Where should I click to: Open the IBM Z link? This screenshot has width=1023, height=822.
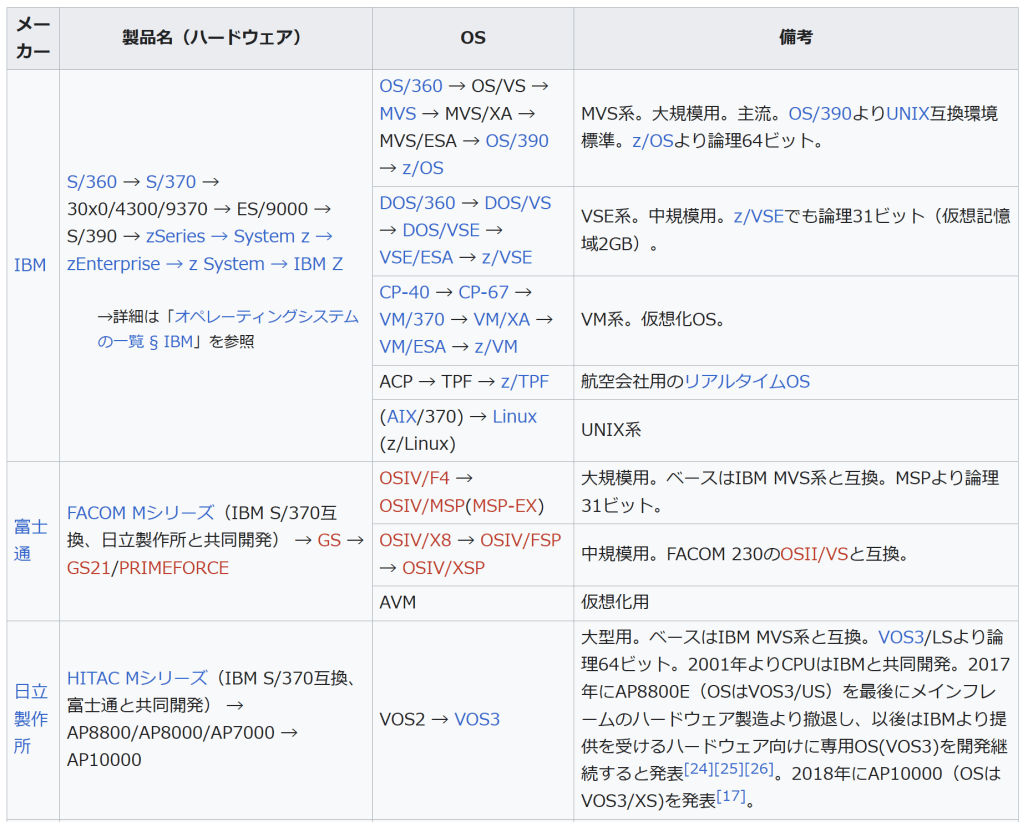[x=318, y=264]
